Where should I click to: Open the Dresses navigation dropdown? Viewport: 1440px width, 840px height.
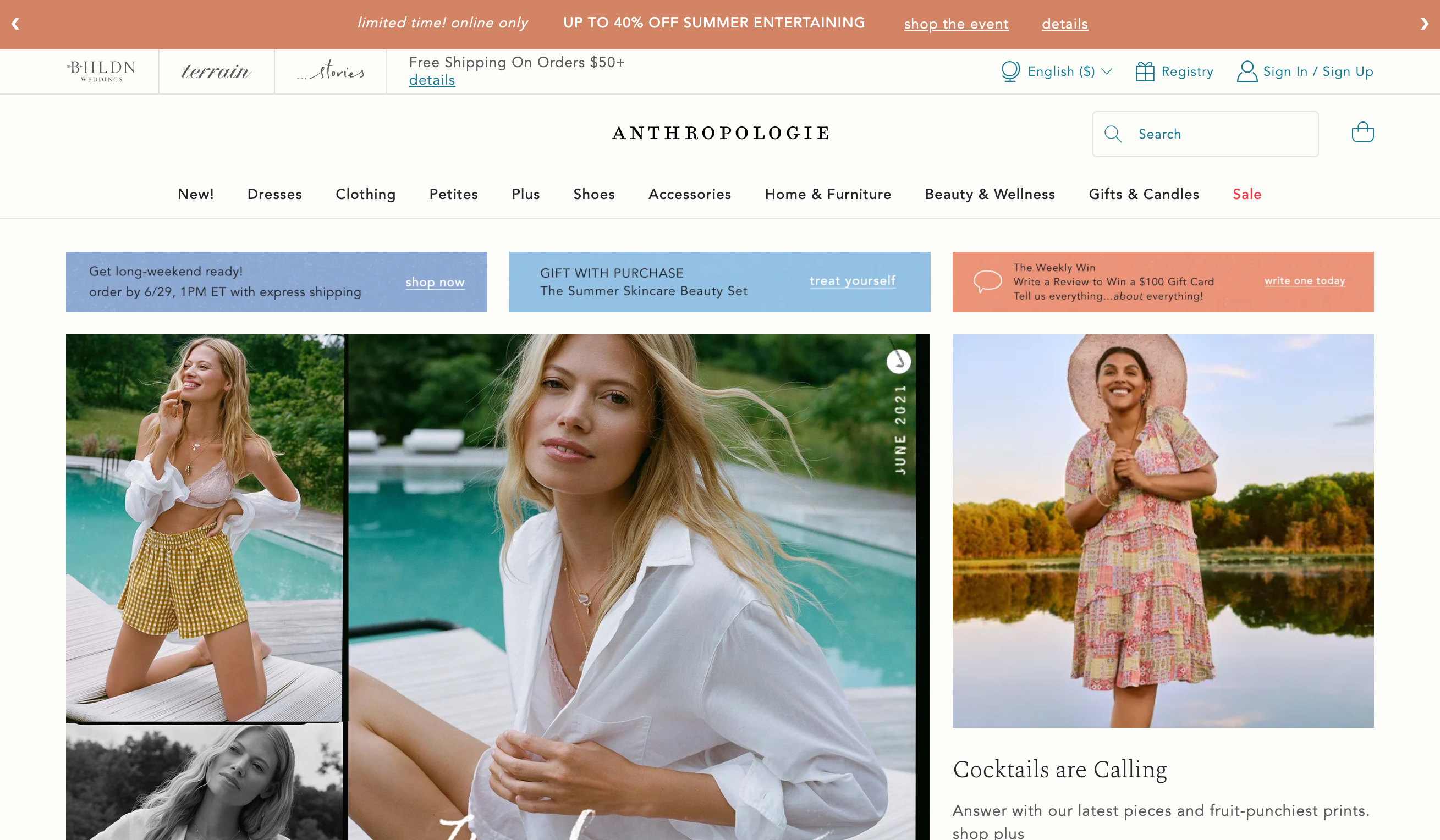pos(274,194)
